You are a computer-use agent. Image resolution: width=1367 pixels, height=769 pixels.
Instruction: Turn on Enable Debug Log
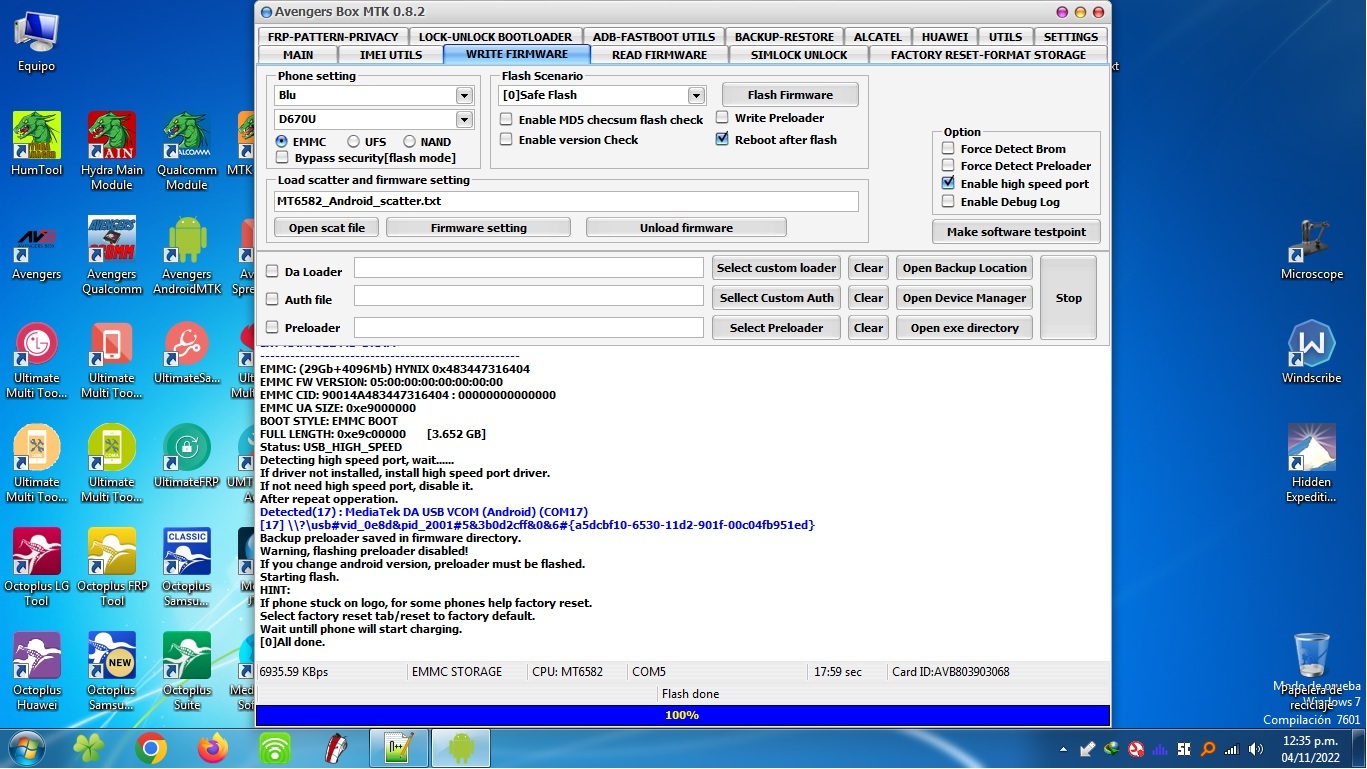(948, 202)
